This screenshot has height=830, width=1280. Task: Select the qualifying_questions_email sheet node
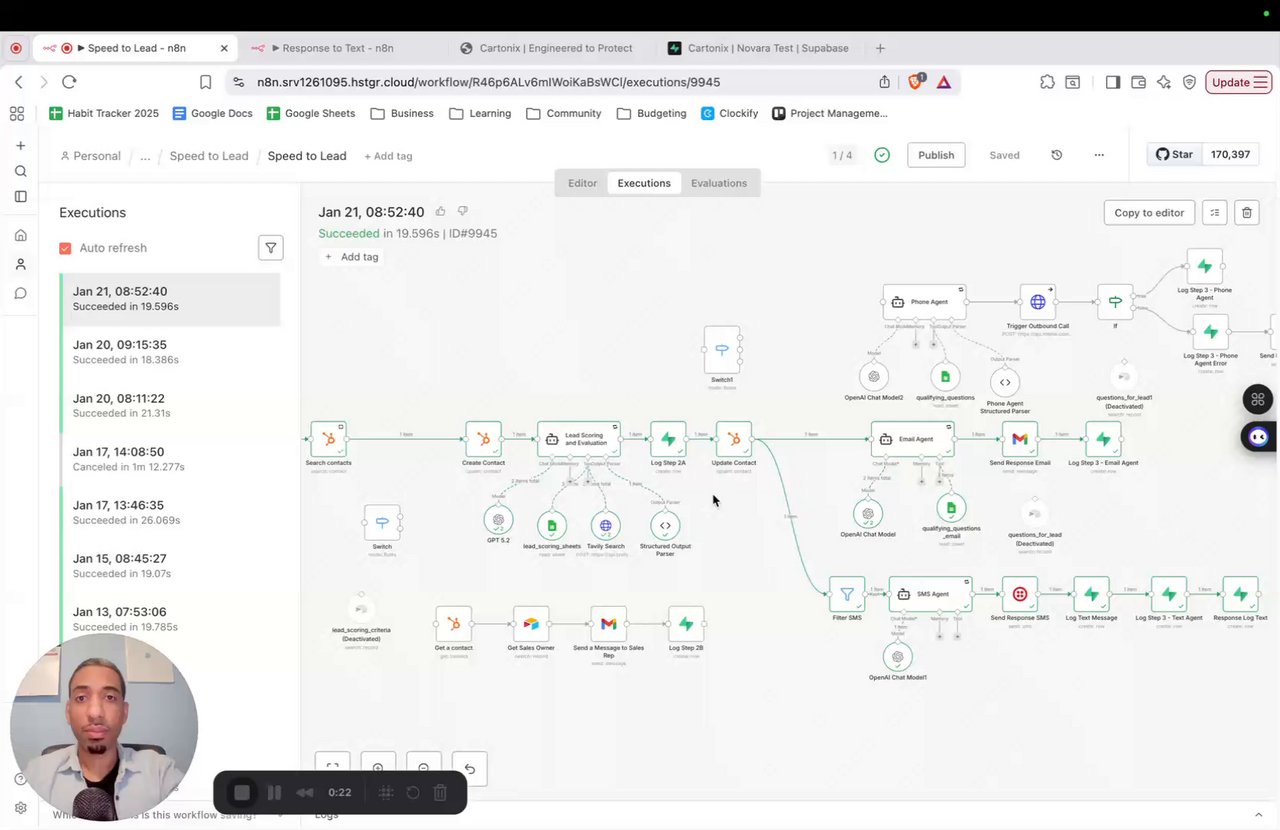click(x=951, y=508)
